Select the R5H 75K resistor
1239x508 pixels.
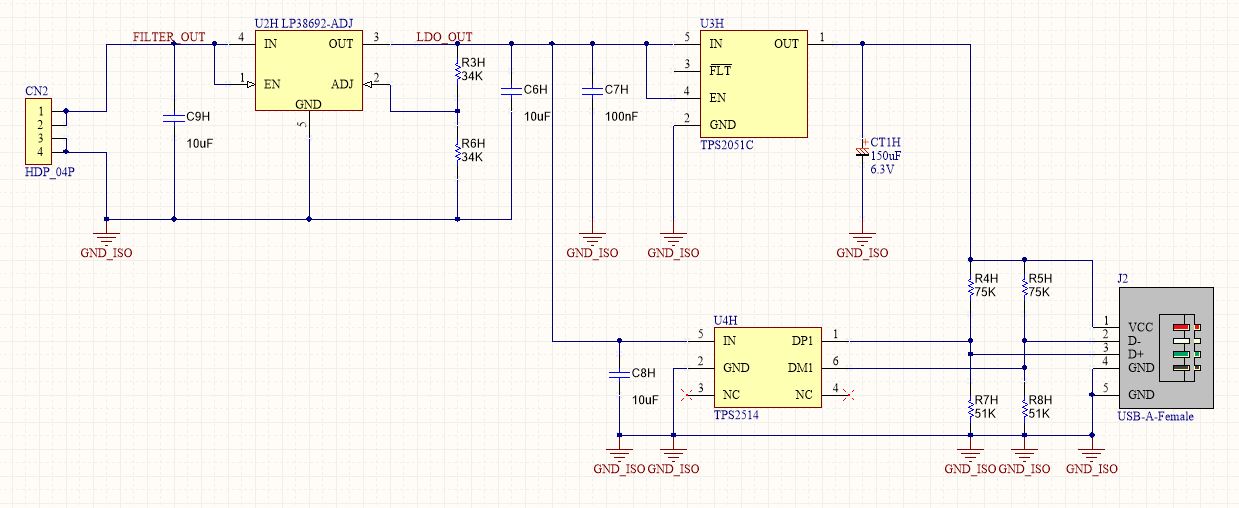click(x=1024, y=285)
